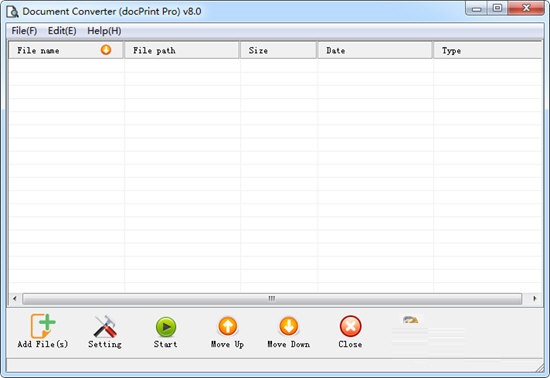Open the Help(H) menu
Image resolution: width=550 pixels, height=378 pixels.
coord(104,31)
